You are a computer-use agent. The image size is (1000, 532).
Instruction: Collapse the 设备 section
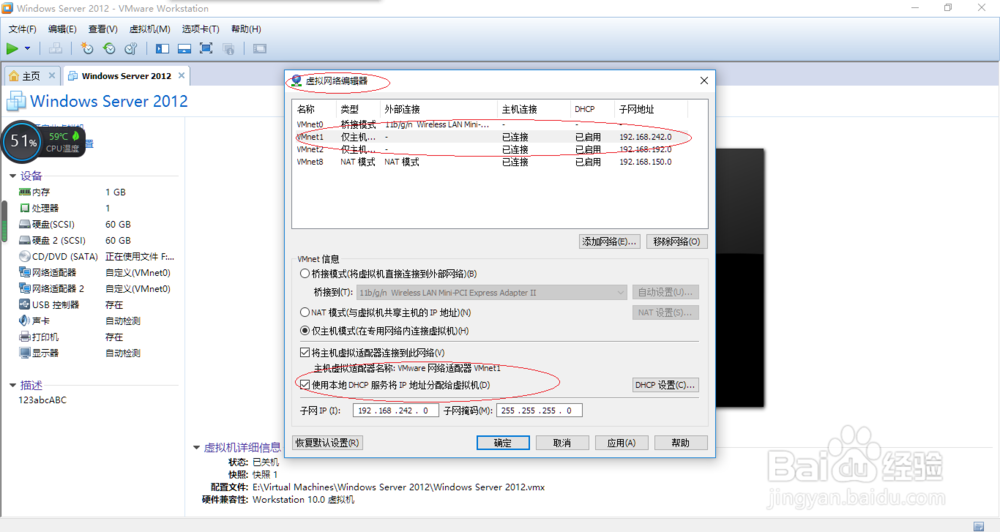13,176
